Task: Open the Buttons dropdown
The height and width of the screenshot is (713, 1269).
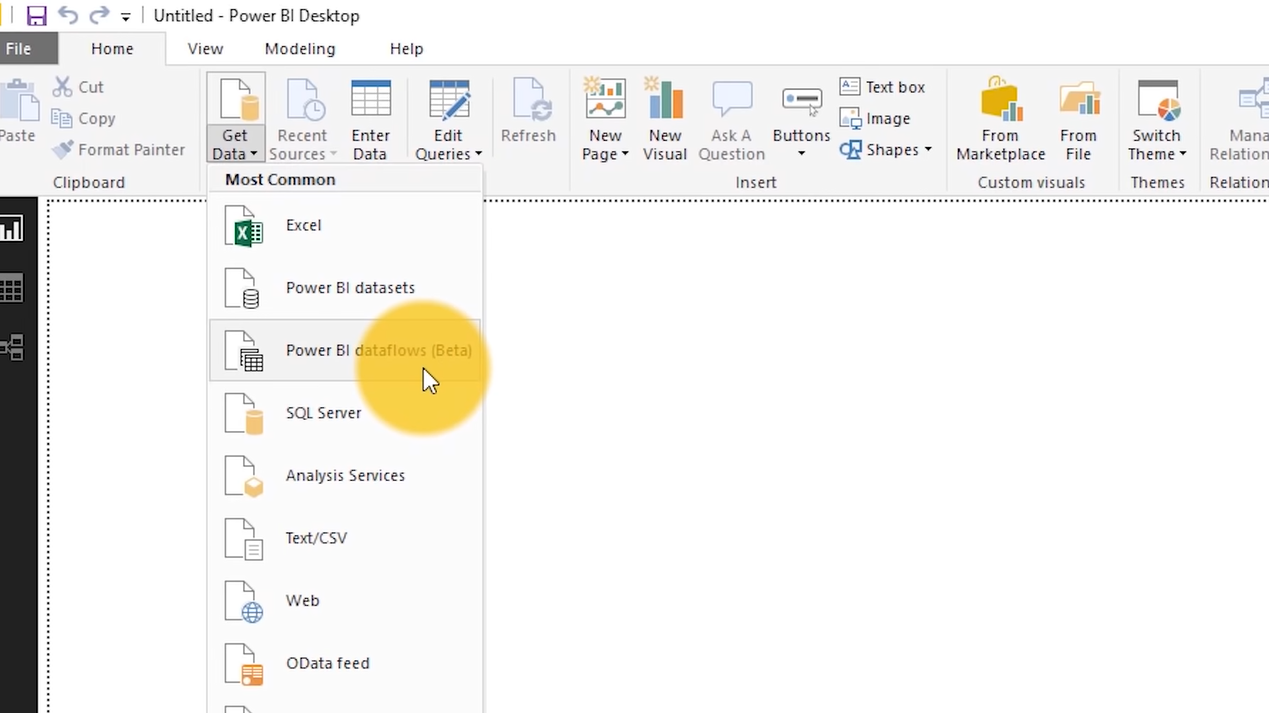Action: [801, 118]
